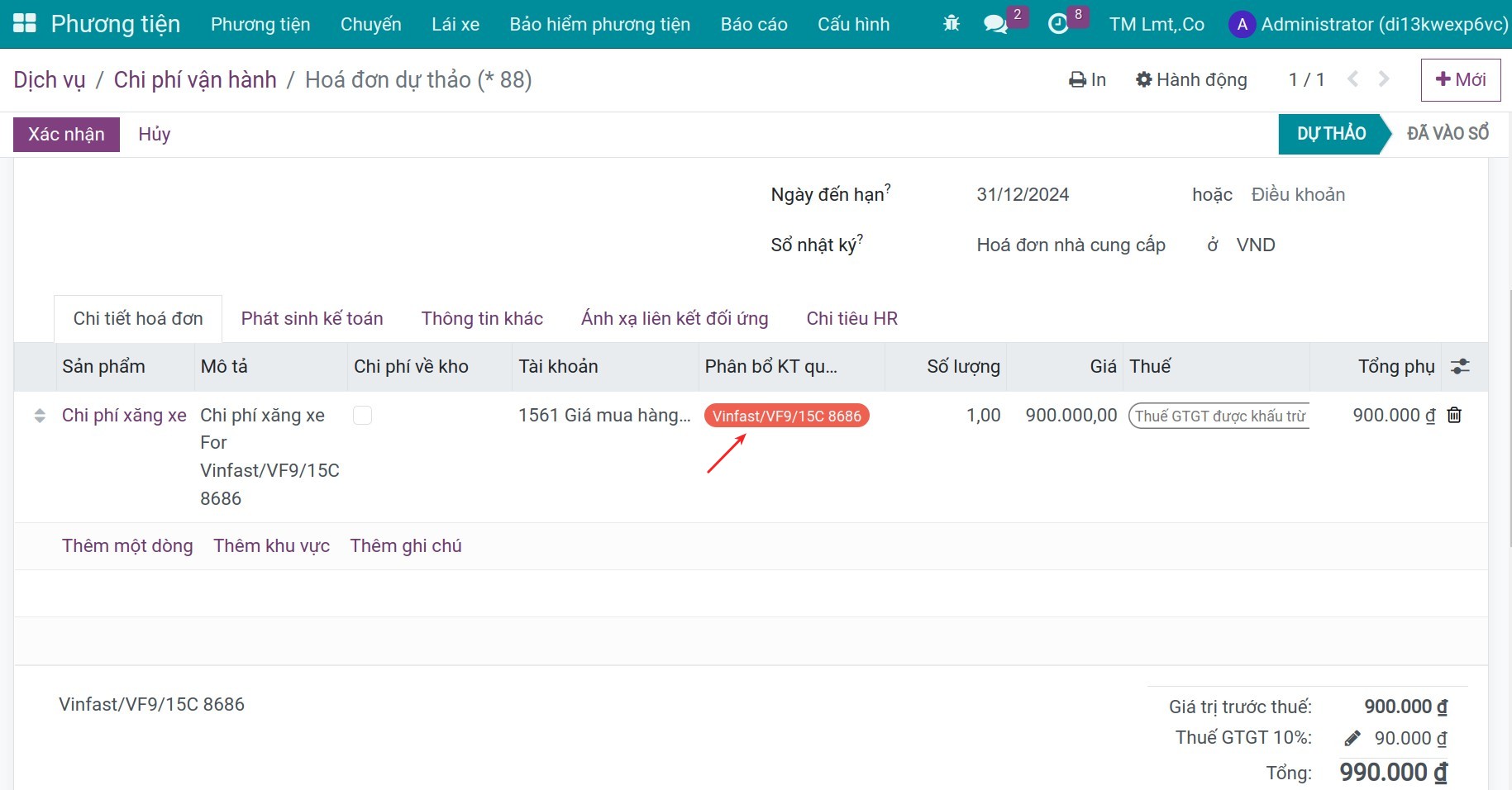Delete the Chi phí xăng xe line

[x=1454, y=415]
